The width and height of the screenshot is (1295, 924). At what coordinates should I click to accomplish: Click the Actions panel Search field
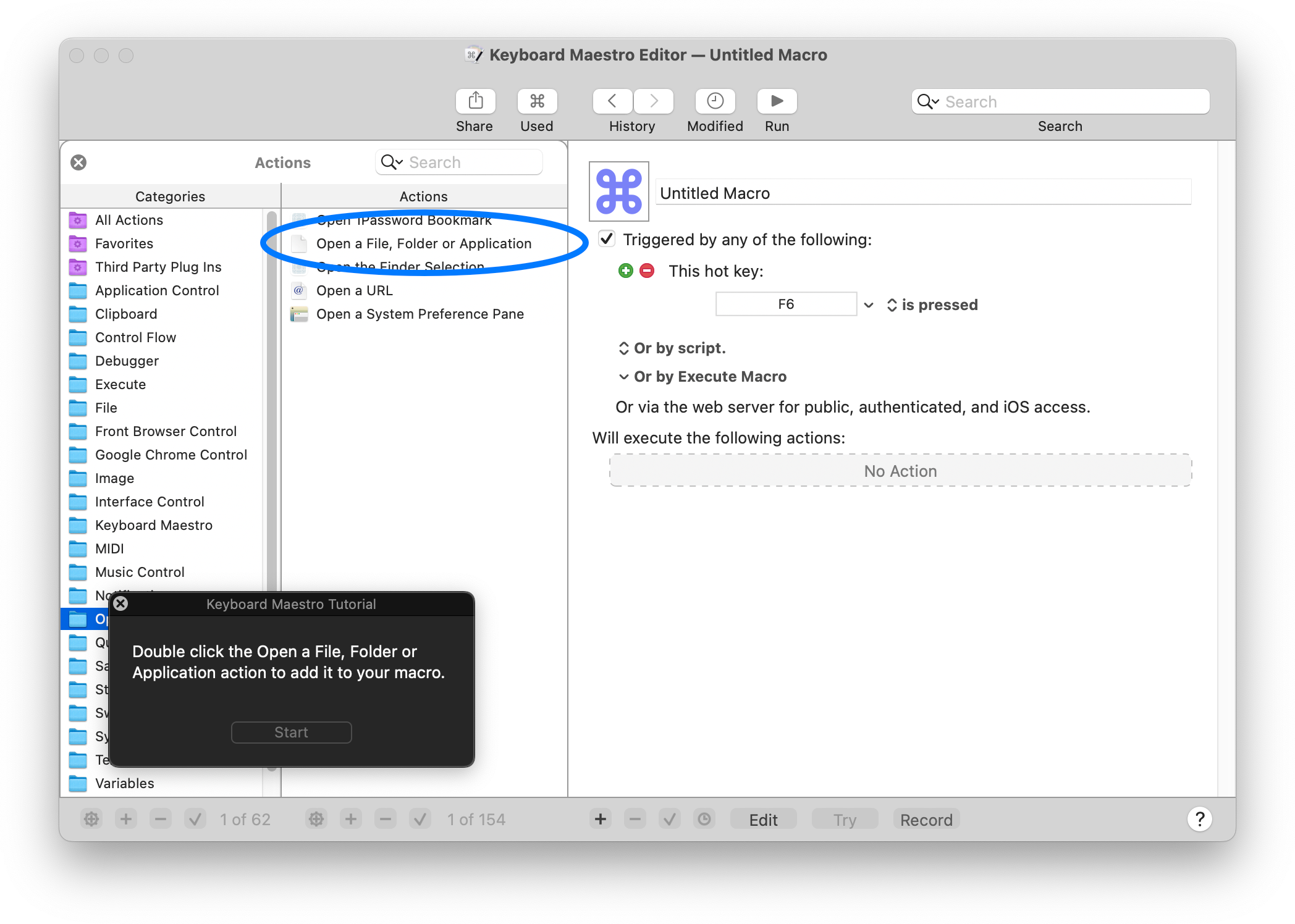(x=459, y=162)
